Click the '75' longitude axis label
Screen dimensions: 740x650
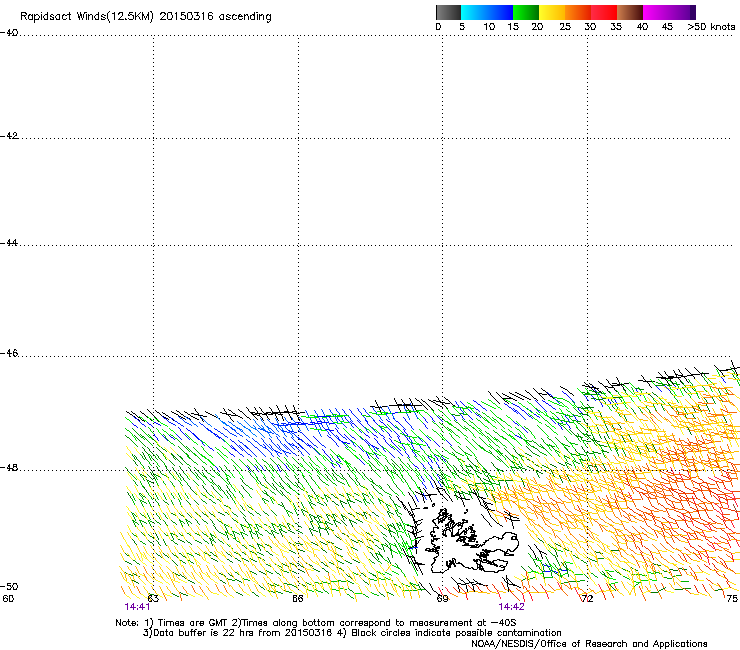point(732,599)
